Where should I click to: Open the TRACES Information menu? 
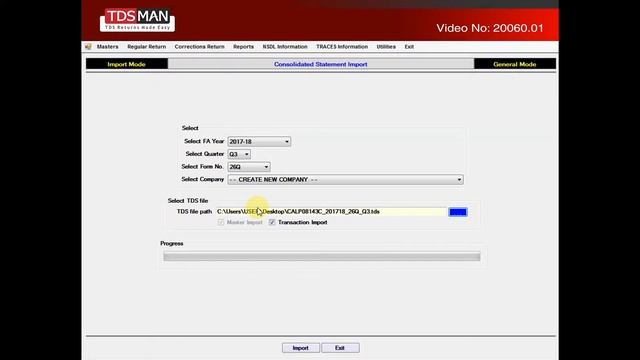tap(342, 47)
